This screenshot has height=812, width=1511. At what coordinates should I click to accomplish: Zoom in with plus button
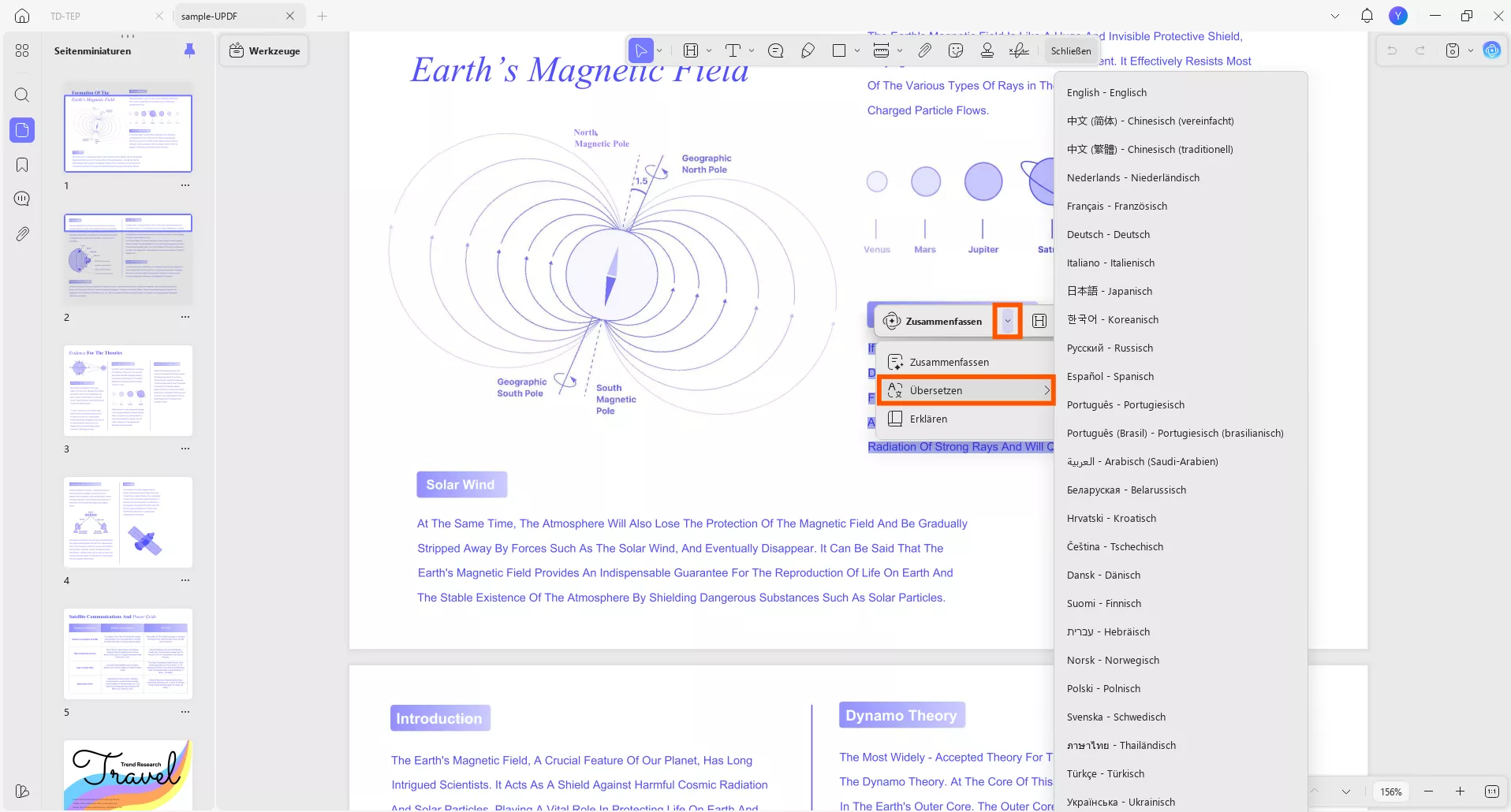1460,792
